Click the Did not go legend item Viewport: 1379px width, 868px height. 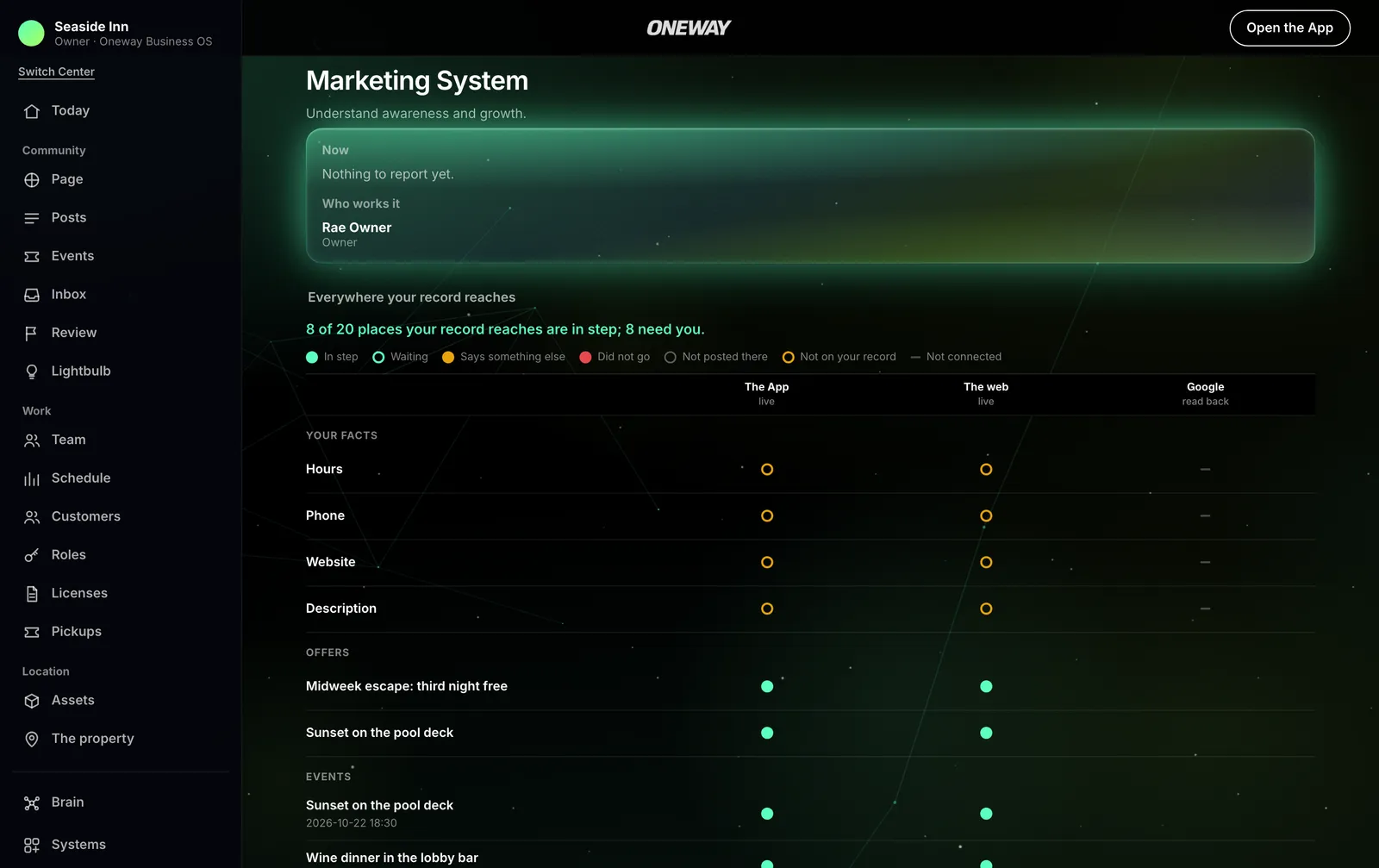615,357
